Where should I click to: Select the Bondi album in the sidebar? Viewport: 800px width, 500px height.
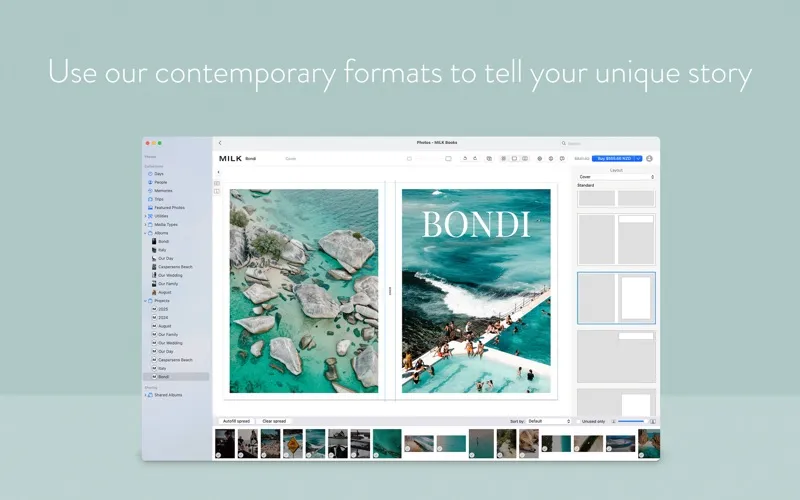click(163, 242)
